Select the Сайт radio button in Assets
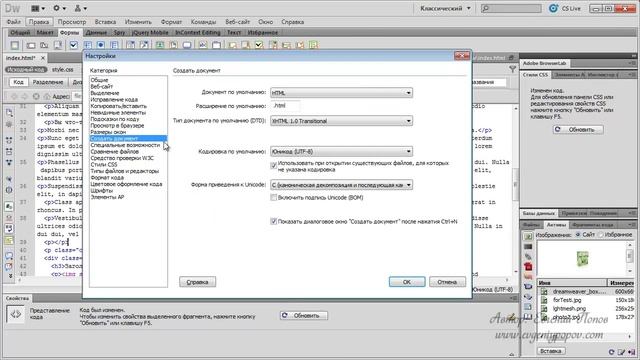The image size is (640, 360). [x=578, y=235]
